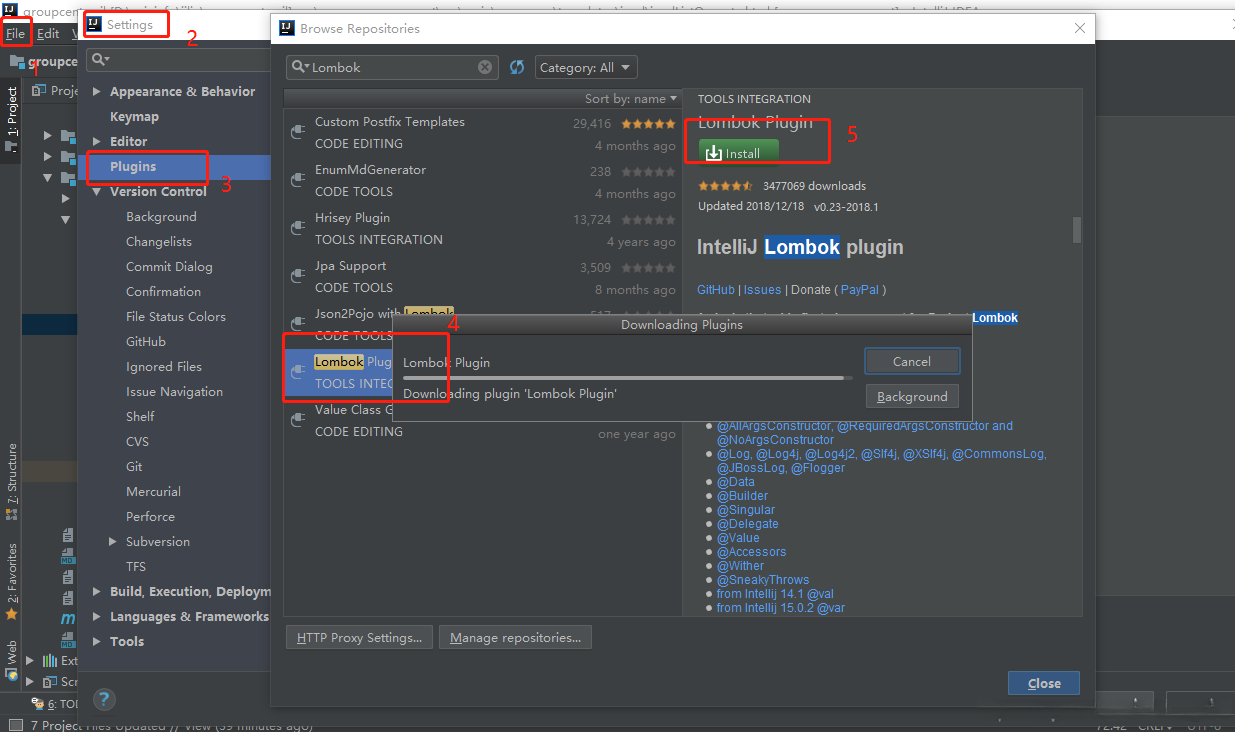This screenshot has width=1235, height=732.
Task: Cancel the plugin download
Action: pyautogui.click(x=912, y=361)
